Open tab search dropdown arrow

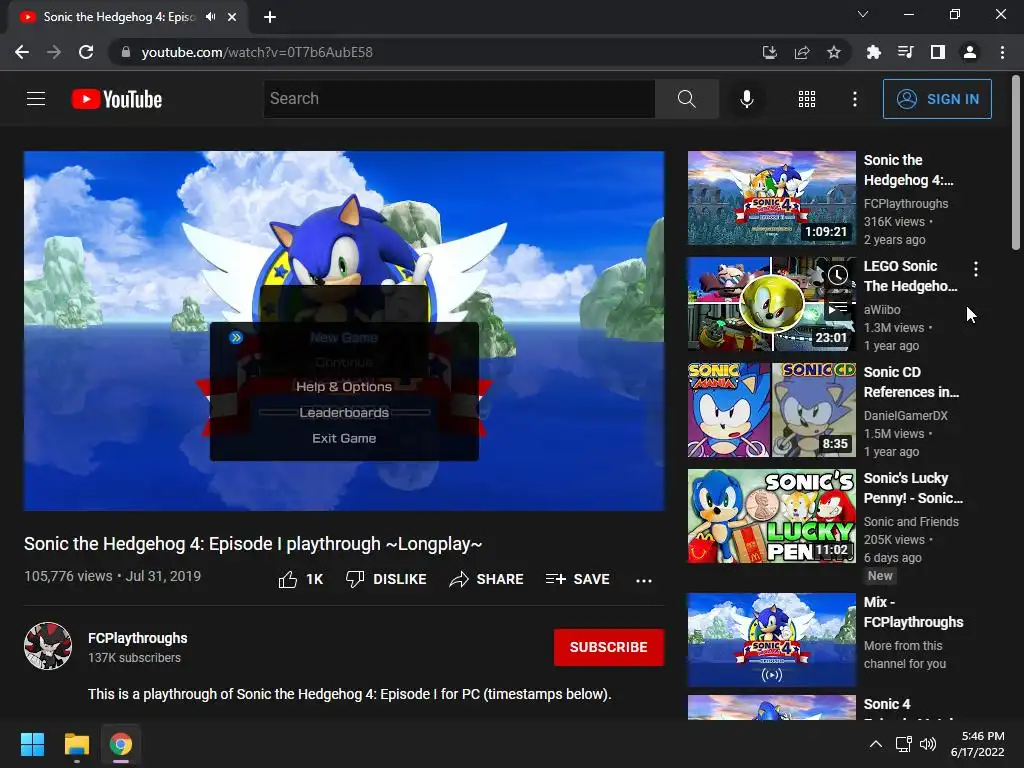(863, 14)
